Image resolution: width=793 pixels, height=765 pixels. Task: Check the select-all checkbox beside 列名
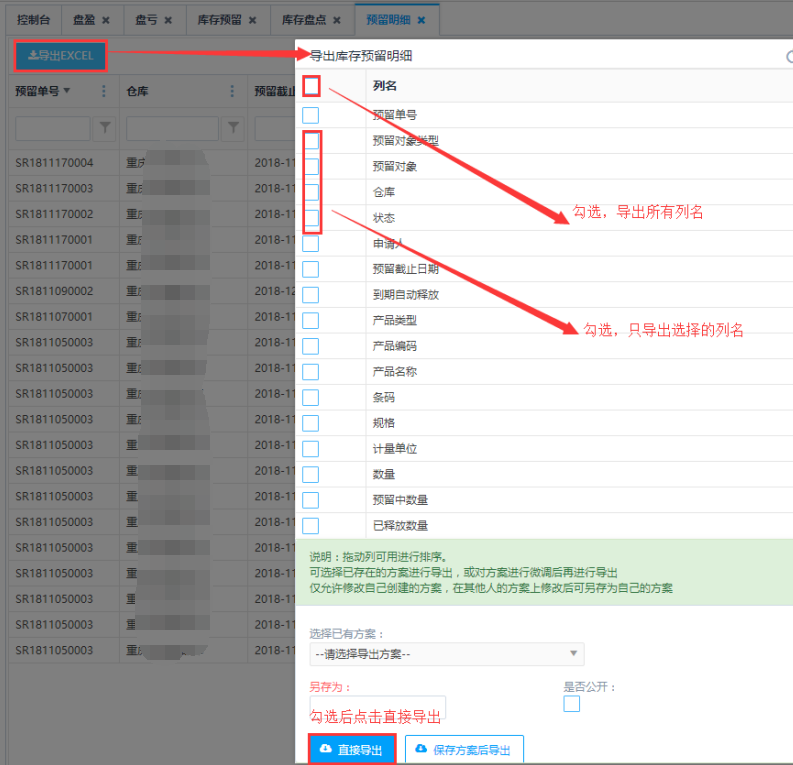click(x=311, y=87)
